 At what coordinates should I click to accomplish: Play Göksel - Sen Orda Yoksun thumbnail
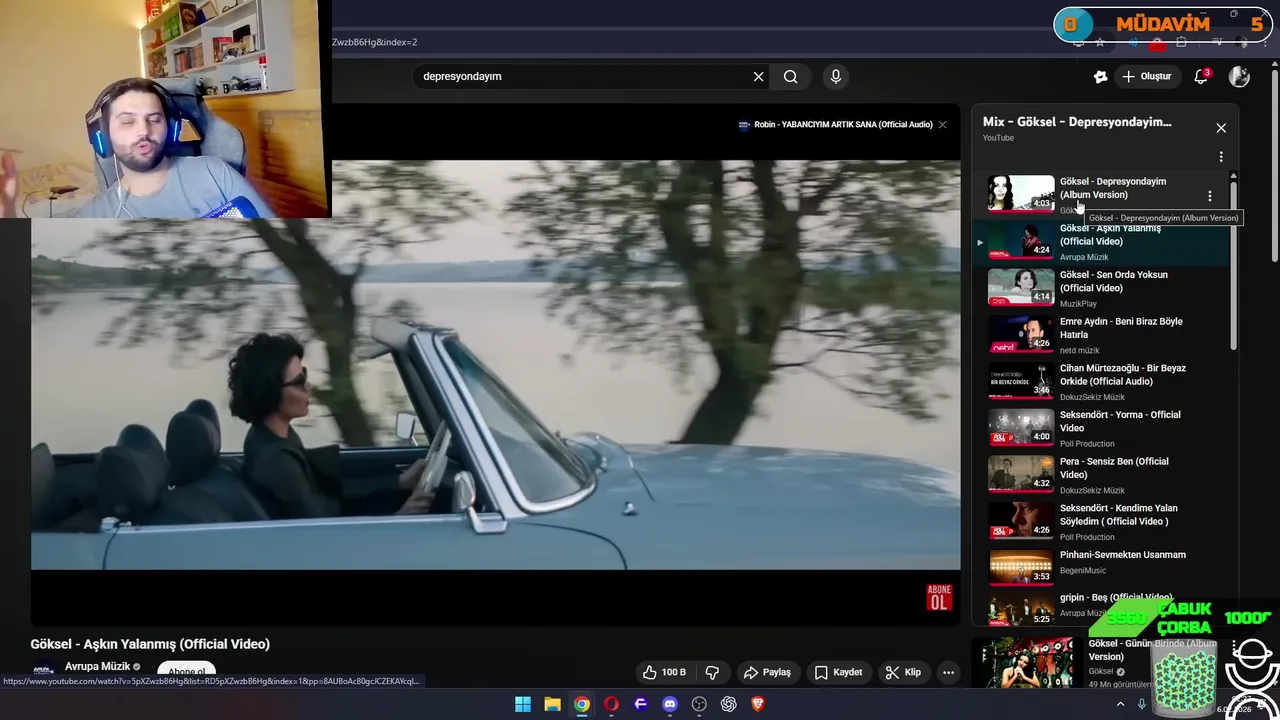click(1020, 287)
